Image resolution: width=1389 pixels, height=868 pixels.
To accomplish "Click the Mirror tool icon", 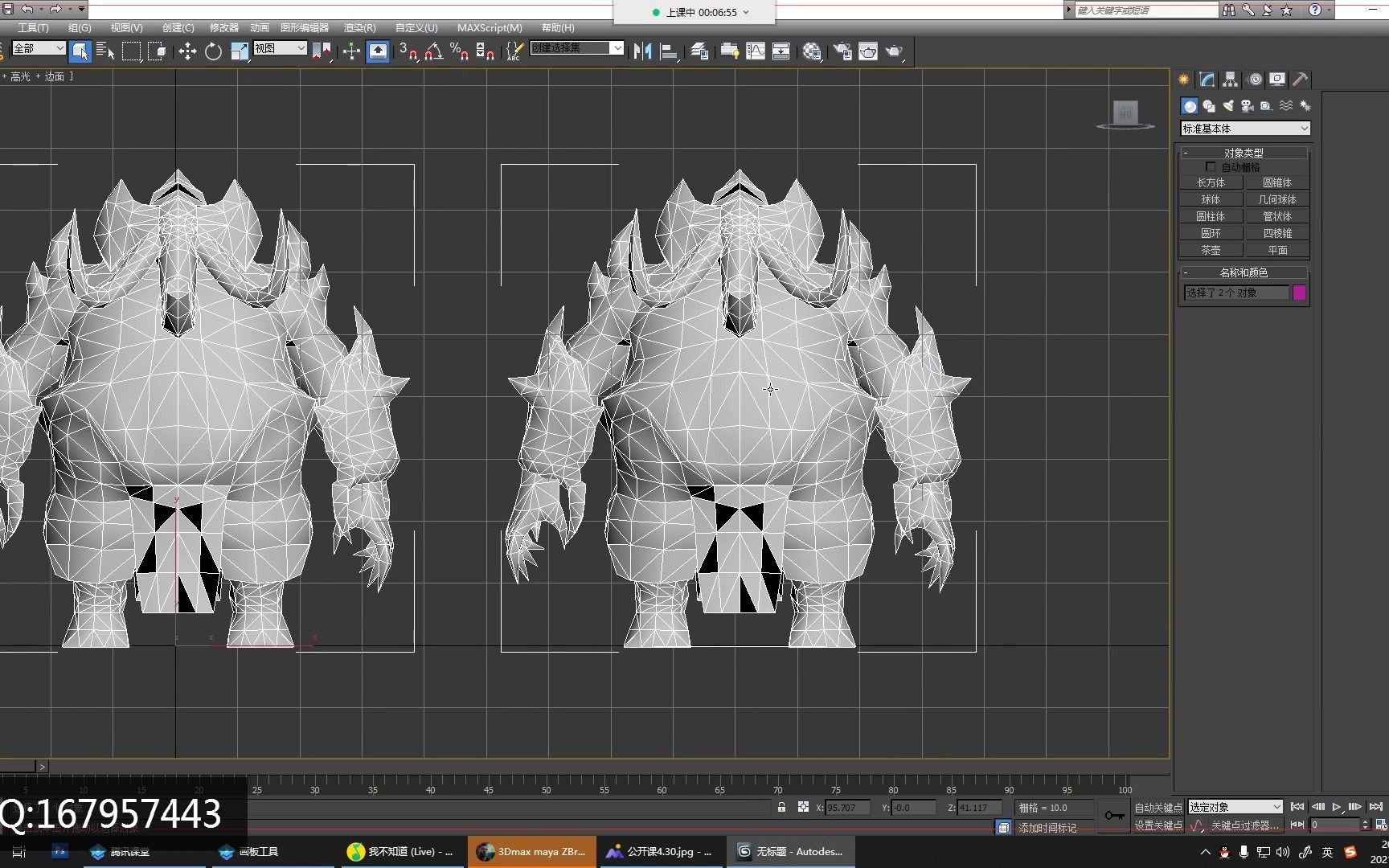I will point(642,51).
